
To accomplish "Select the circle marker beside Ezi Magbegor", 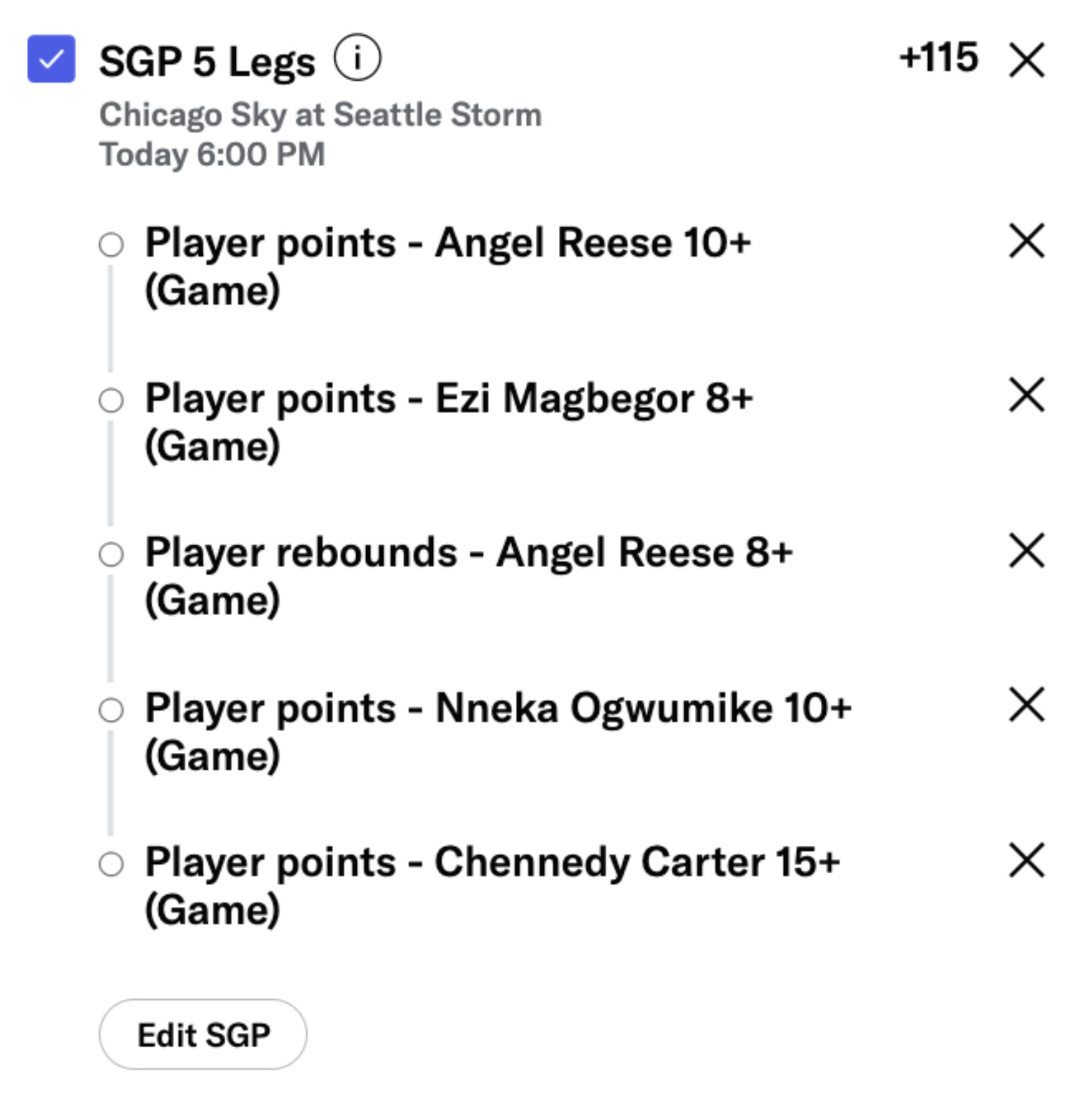I will (x=111, y=400).
